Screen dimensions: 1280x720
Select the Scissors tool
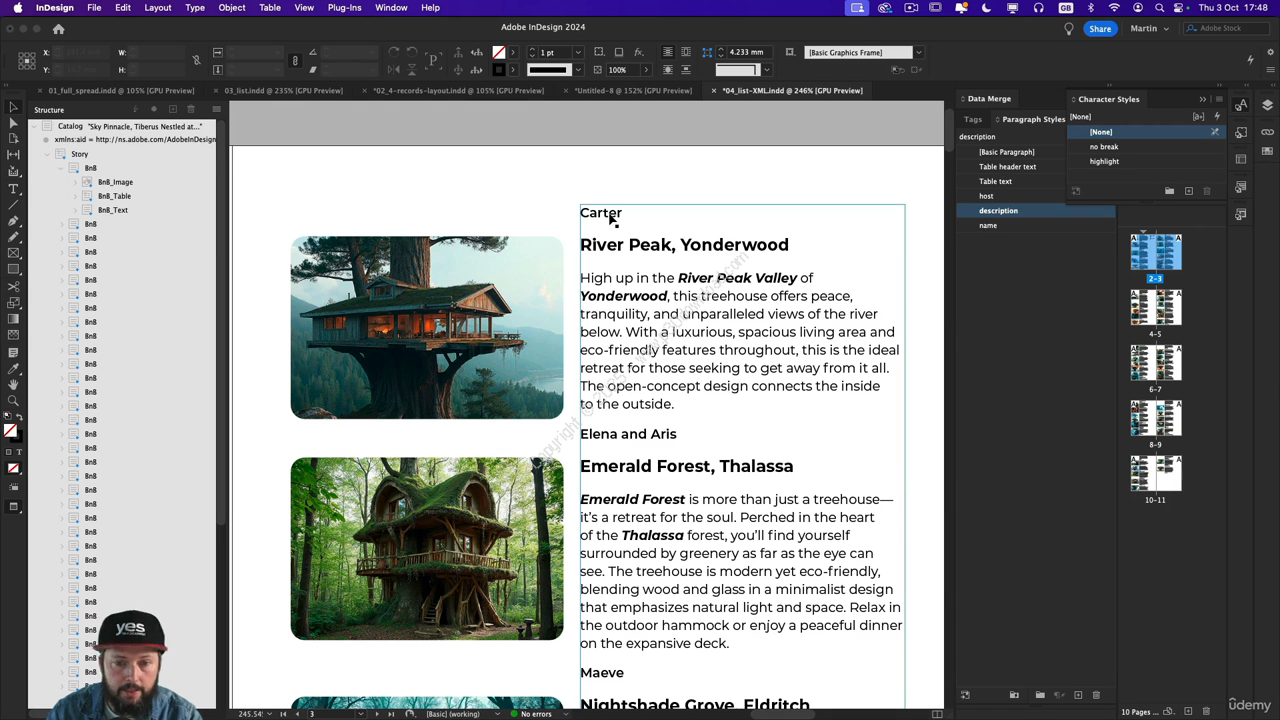(13, 286)
